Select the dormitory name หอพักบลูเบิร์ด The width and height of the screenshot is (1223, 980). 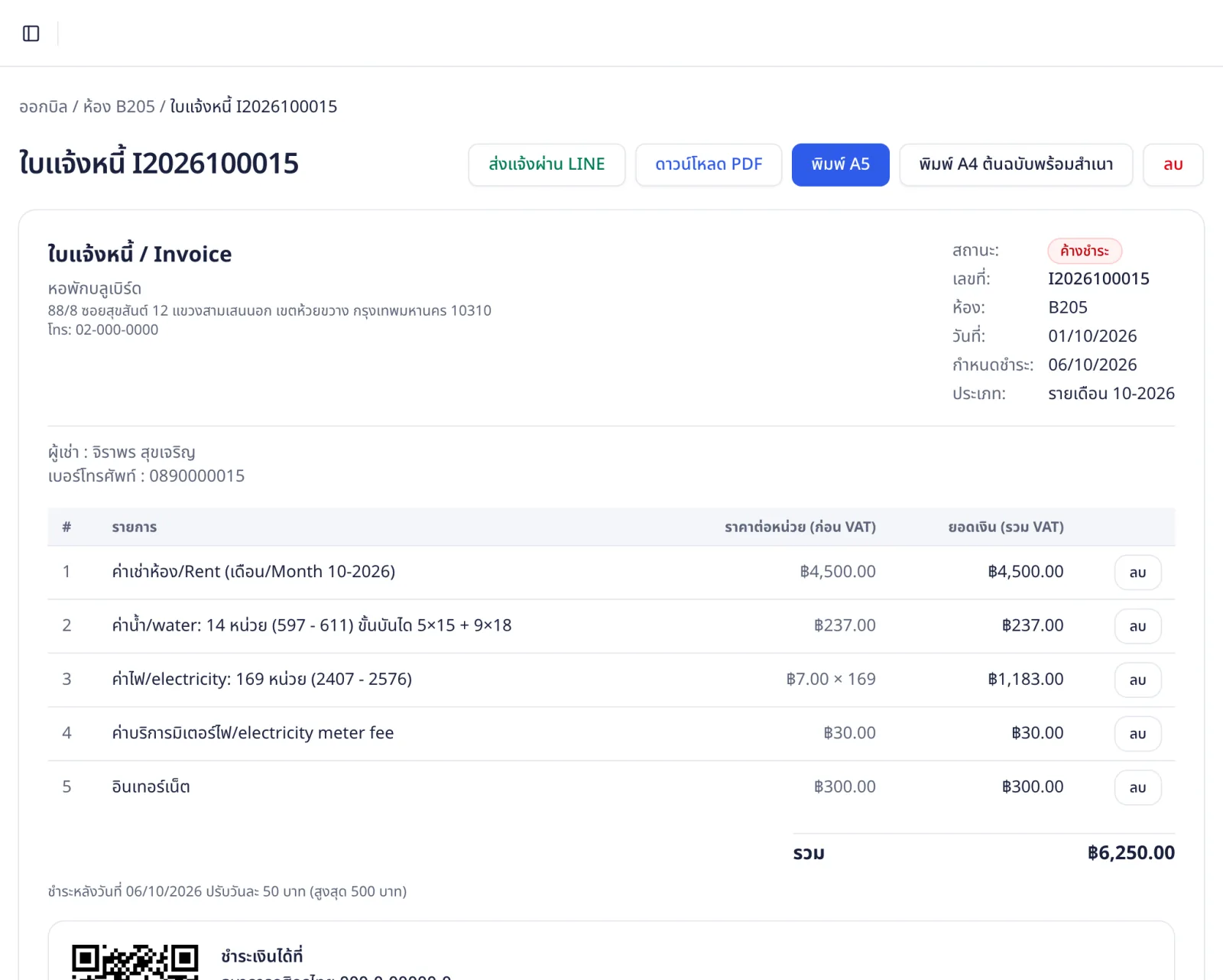pyautogui.click(x=95, y=288)
